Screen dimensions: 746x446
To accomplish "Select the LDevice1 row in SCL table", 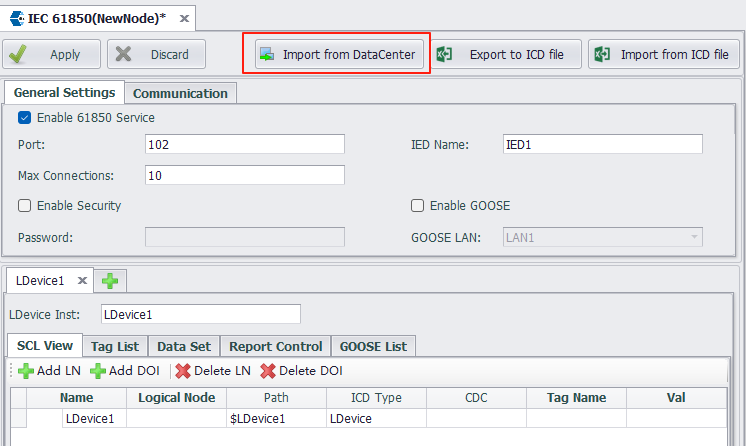I will [90, 419].
